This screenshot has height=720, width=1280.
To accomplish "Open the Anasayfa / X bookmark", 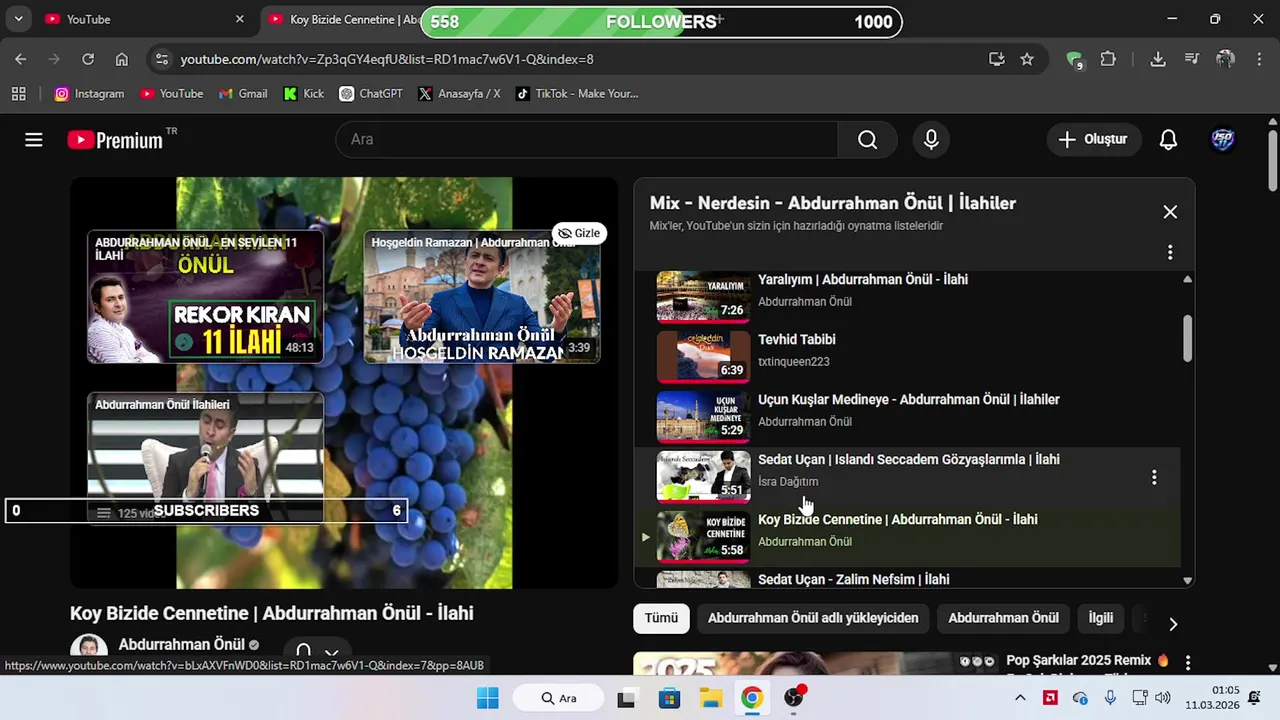I will (x=459, y=94).
